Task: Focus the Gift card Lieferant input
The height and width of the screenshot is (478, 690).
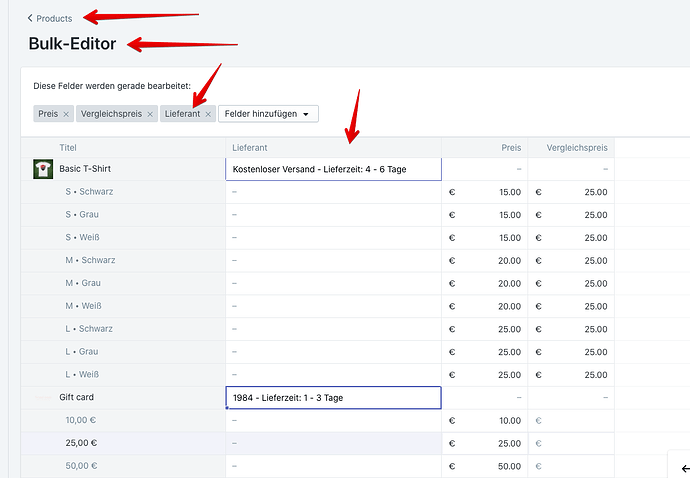Action: click(x=333, y=398)
